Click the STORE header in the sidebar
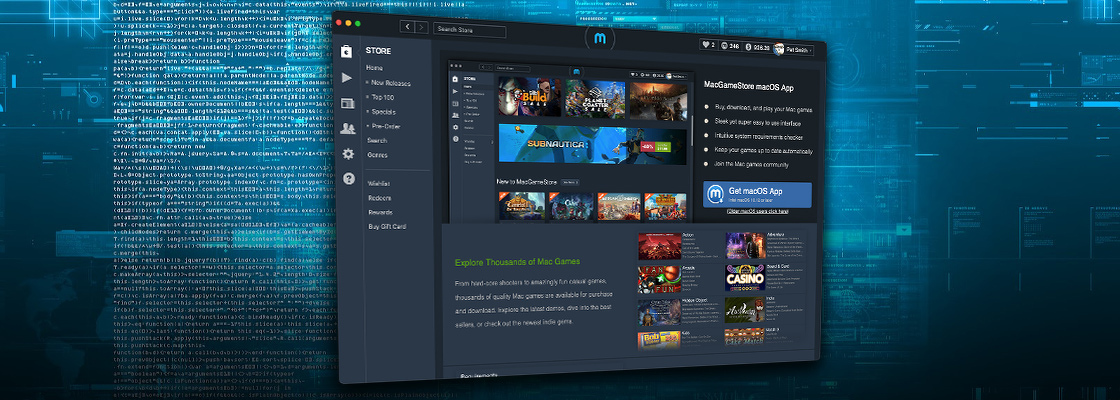 [x=378, y=51]
